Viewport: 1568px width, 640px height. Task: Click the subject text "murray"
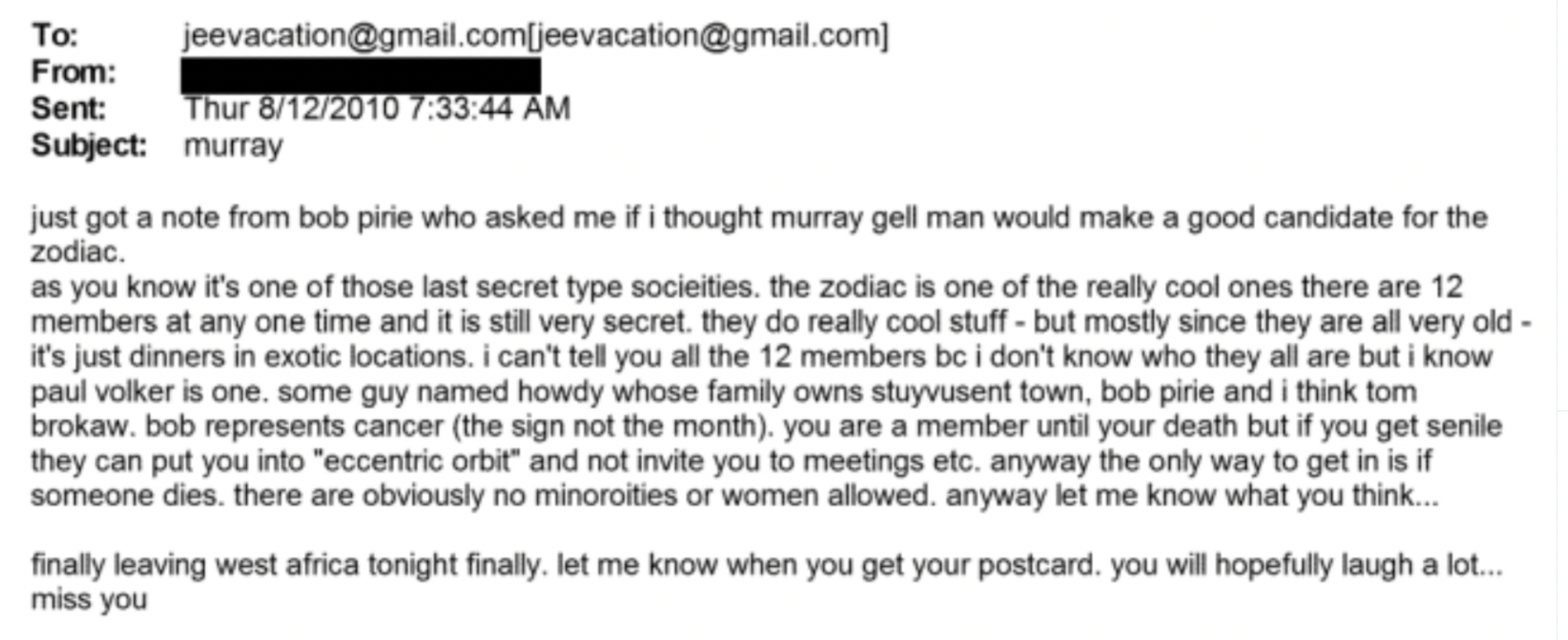pos(233,146)
